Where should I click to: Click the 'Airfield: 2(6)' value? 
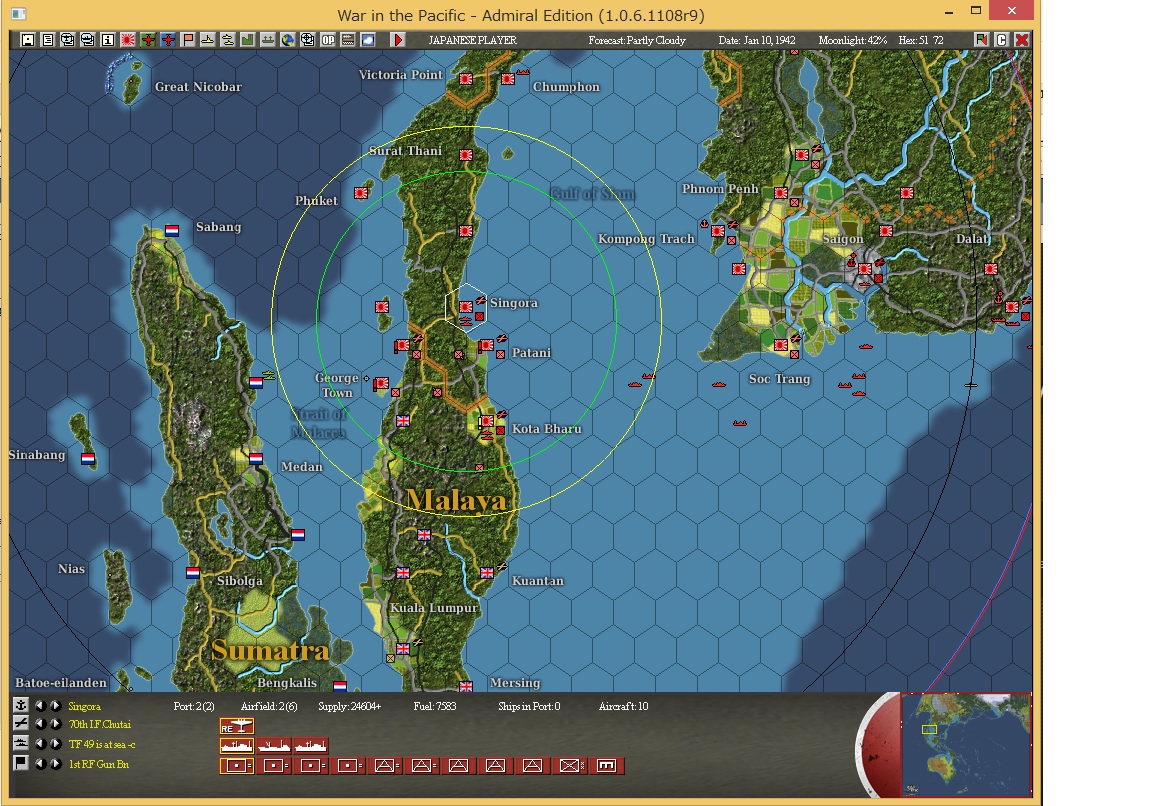[269, 706]
